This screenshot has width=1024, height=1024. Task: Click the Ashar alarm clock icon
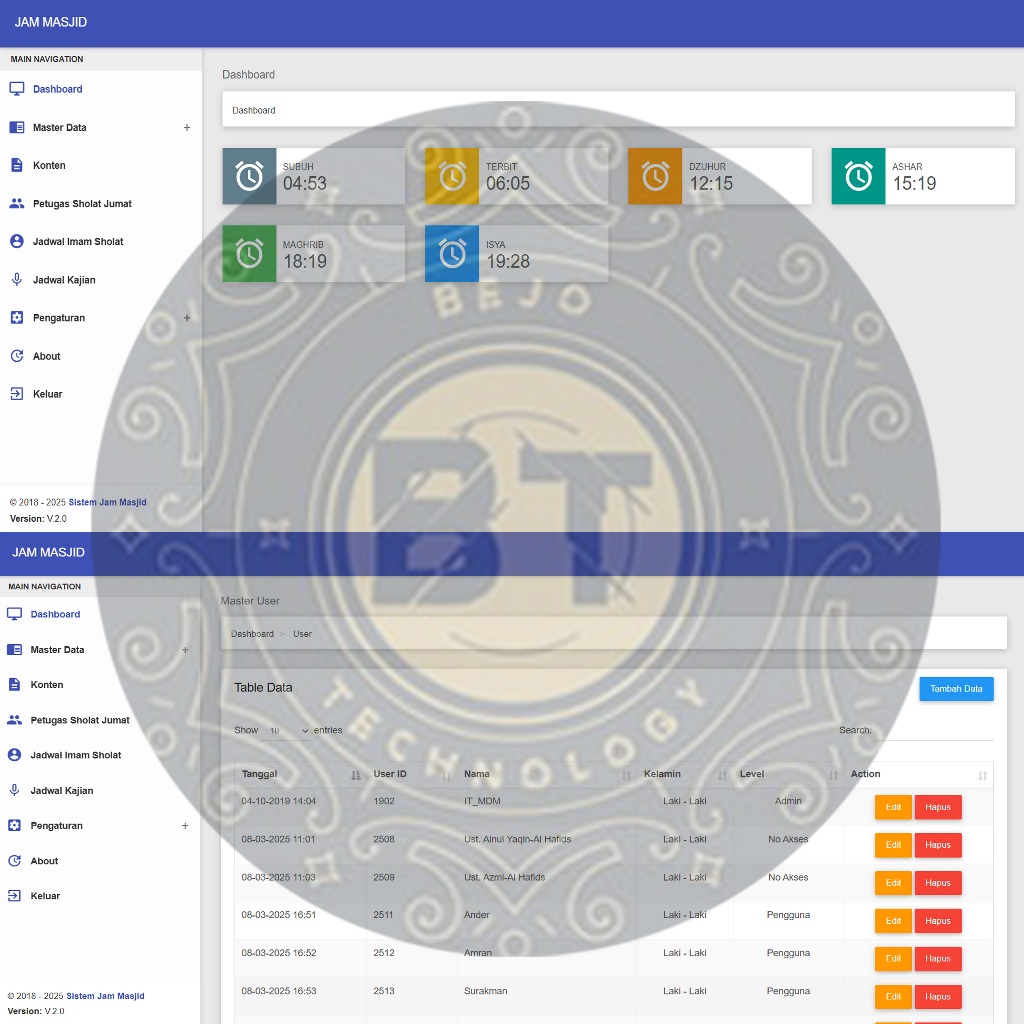point(858,176)
